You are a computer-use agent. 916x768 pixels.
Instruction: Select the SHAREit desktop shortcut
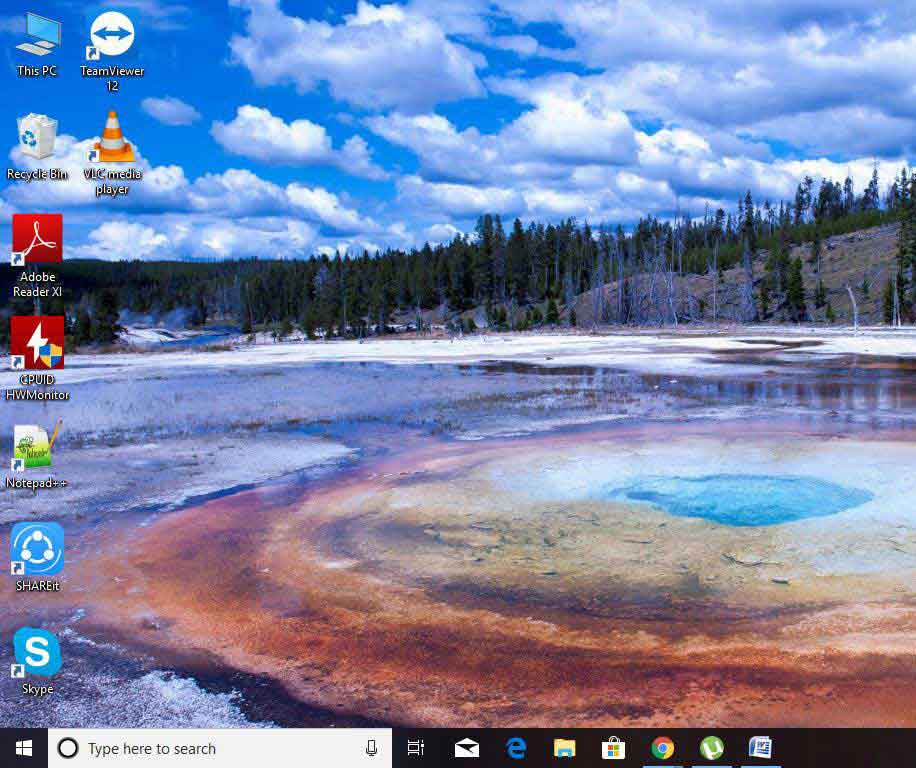pos(37,558)
